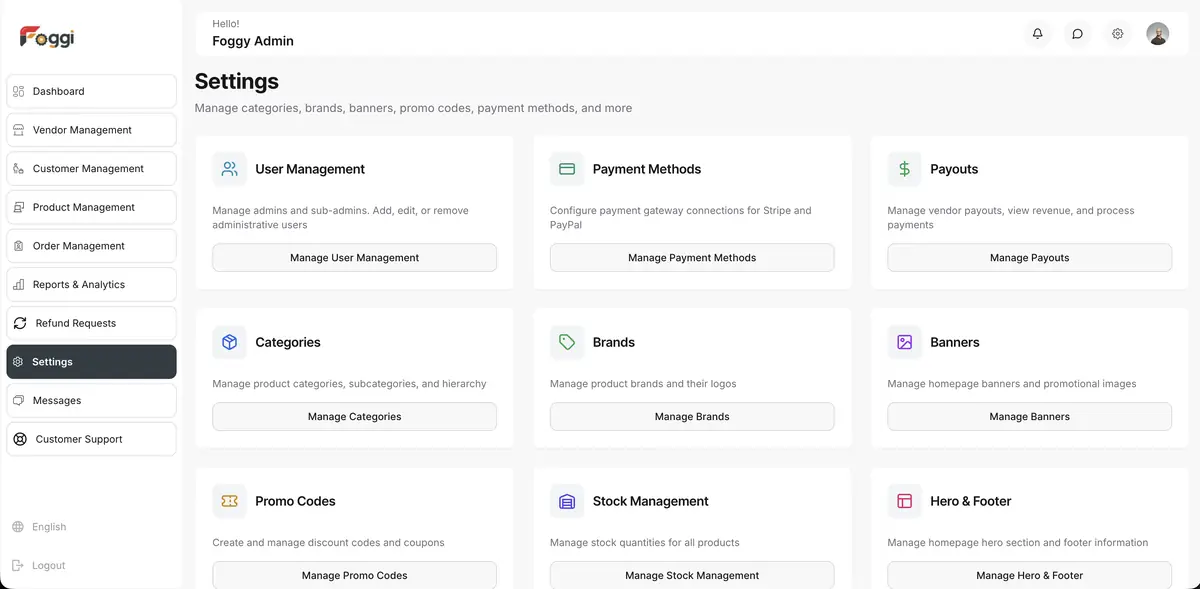Click the Manage Brands button
The image size is (1200, 589).
692,416
